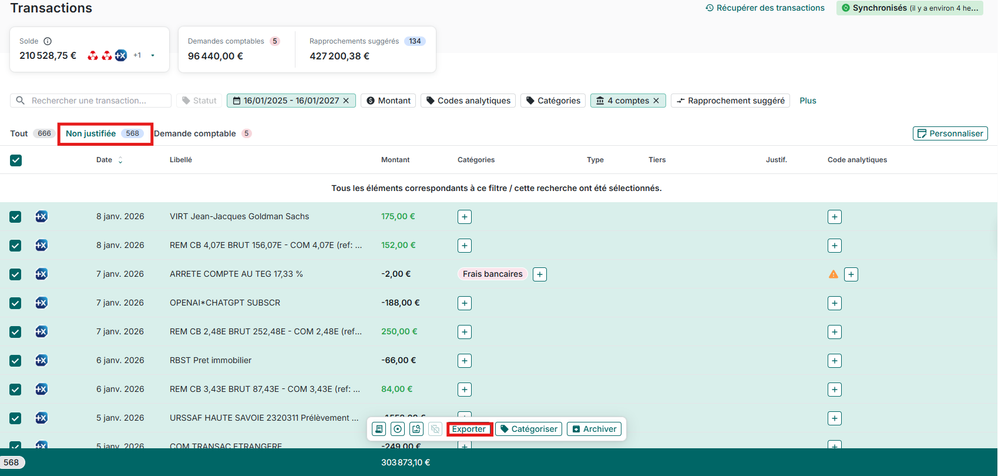
Task: Uncheck the select-all header checkbox
Action: [16, 160]
